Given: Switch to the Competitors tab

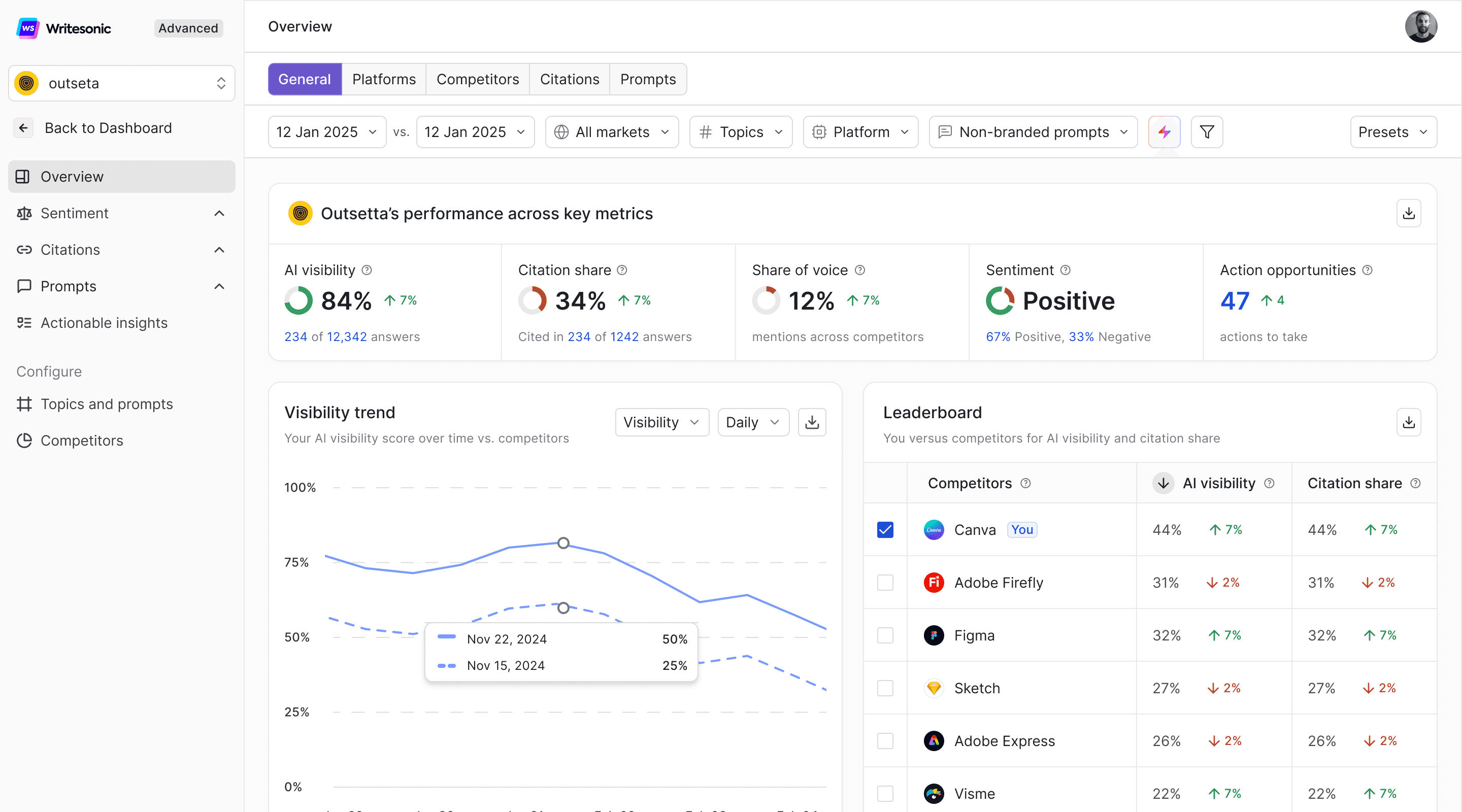Looking at the screenshot, I should [477, 80].
